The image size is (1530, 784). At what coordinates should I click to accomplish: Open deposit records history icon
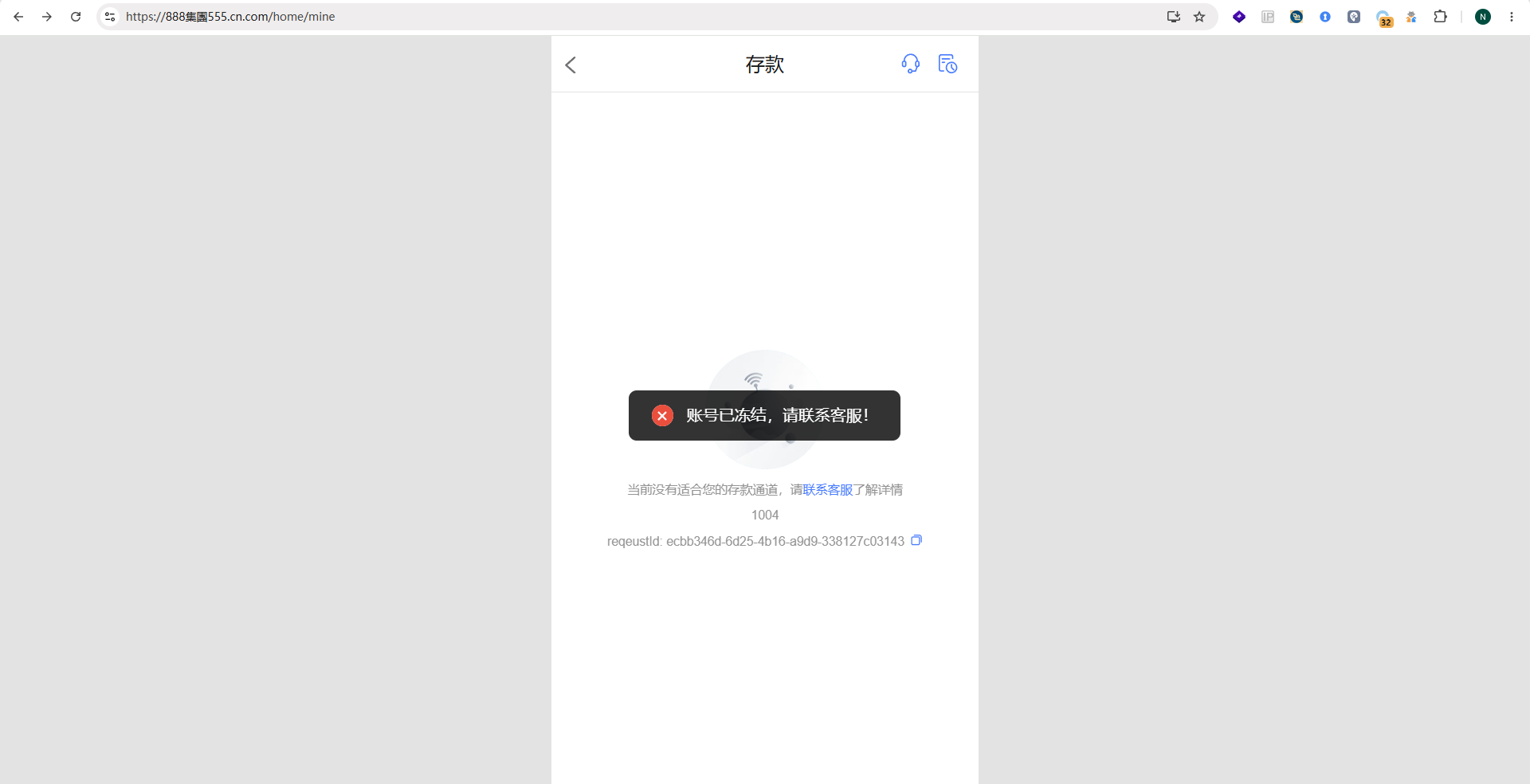point(947,64)
